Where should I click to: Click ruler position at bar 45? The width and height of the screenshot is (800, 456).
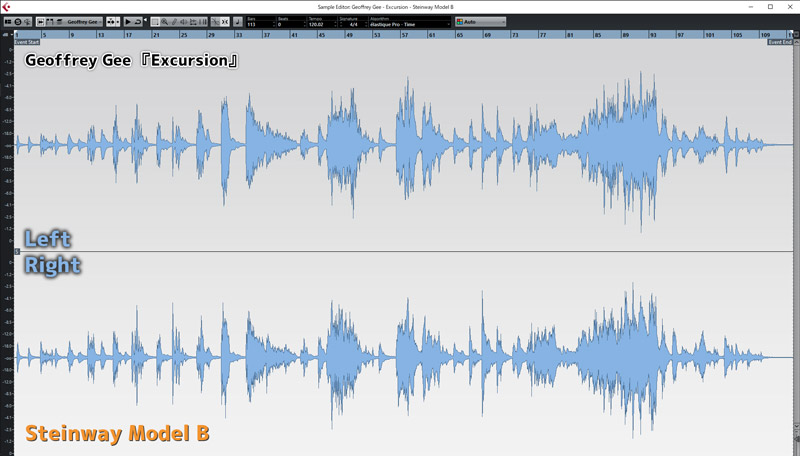pyautogui.click(x=321, y=35)
